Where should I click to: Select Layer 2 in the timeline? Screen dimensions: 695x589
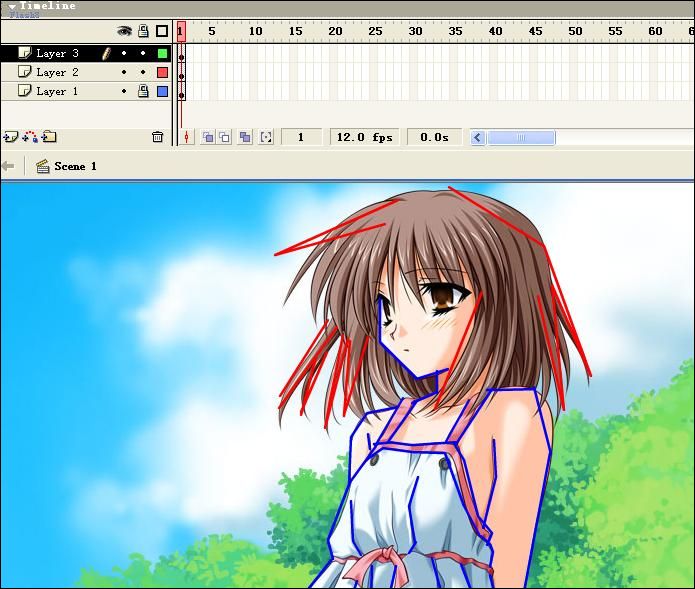(86, 72)
